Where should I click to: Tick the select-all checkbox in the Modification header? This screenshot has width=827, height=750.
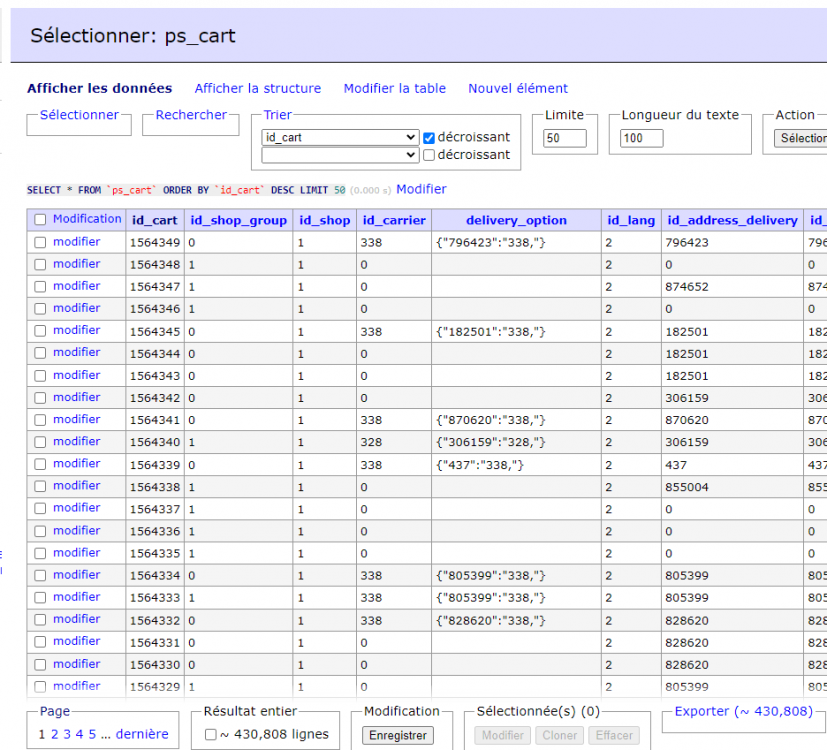(40, 220)
